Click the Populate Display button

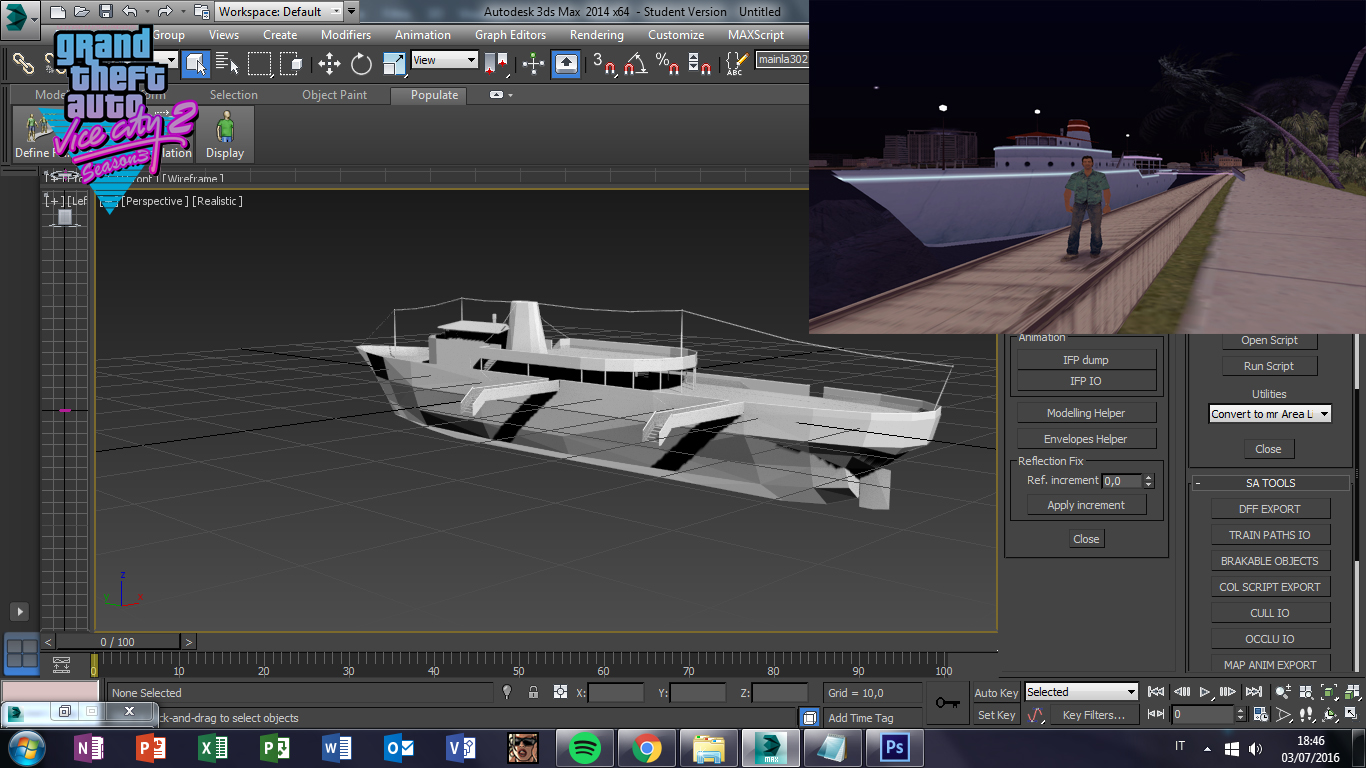pos(225,134)
